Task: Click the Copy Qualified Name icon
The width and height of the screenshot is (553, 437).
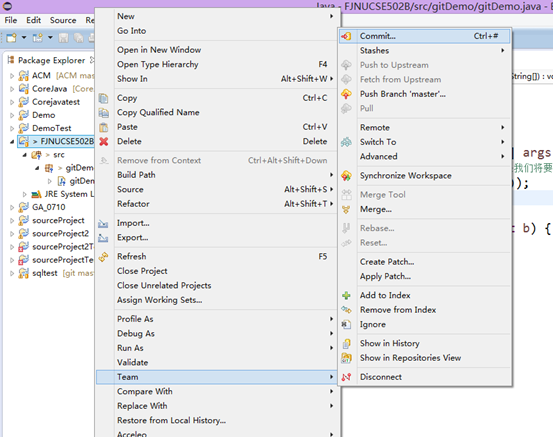Action: (x=103, y=113)
